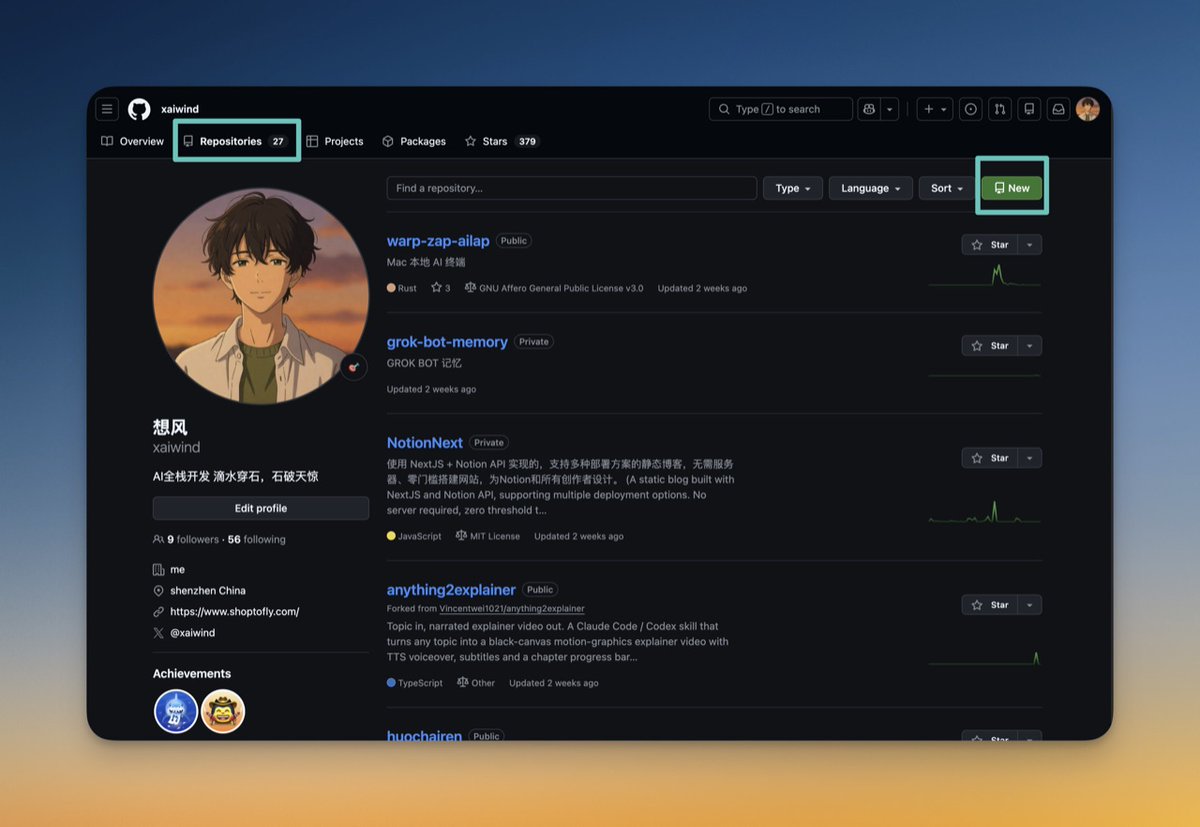Screen dimensions: 1200x827
Task: Click the Rust language label
Action: 407,288
